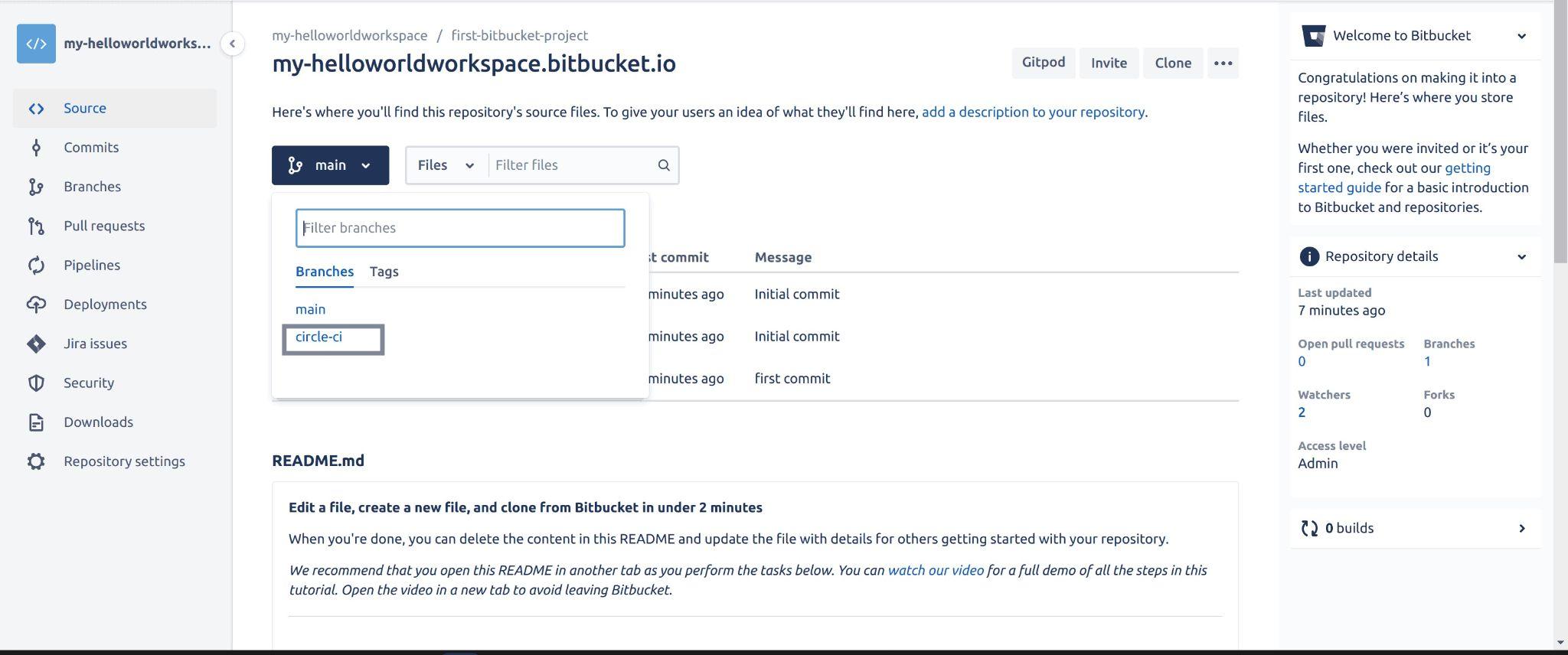The height and width of the screenshot is (655, 1568).
Task: Click the info icon beside Repository details
Action: 1309,256
